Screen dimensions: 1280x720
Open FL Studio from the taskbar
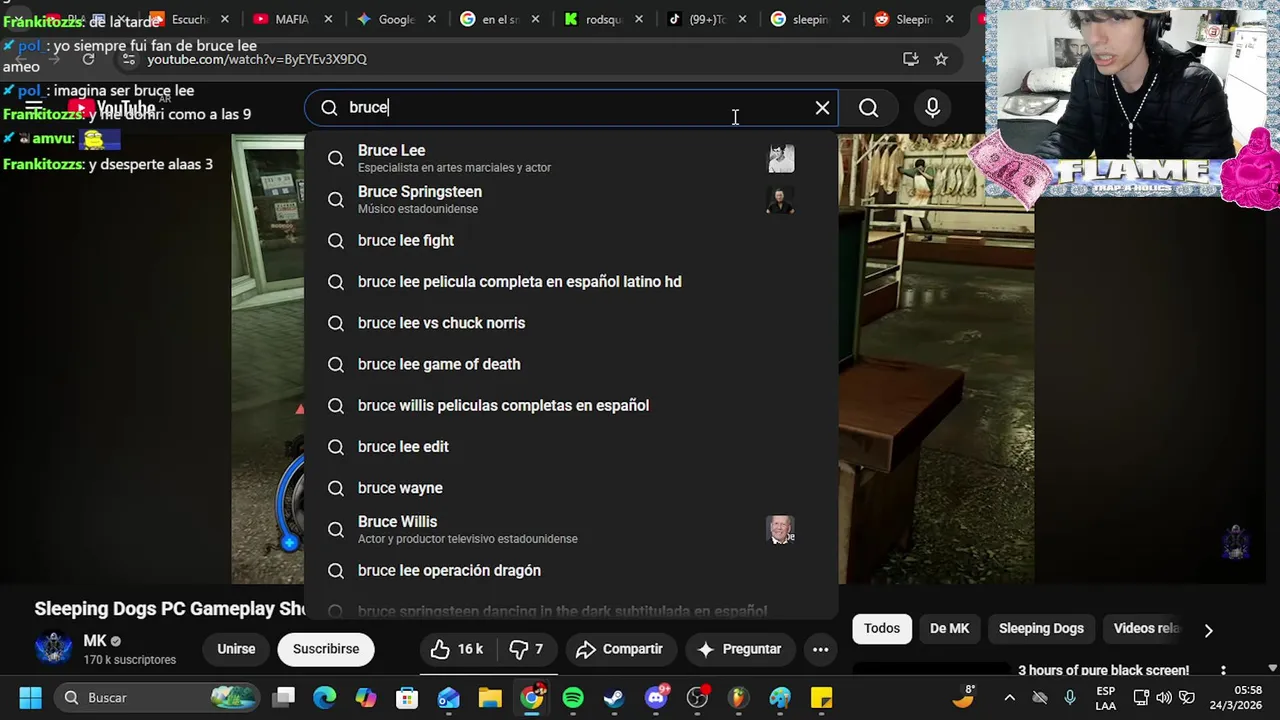click(x=738, y=697)
